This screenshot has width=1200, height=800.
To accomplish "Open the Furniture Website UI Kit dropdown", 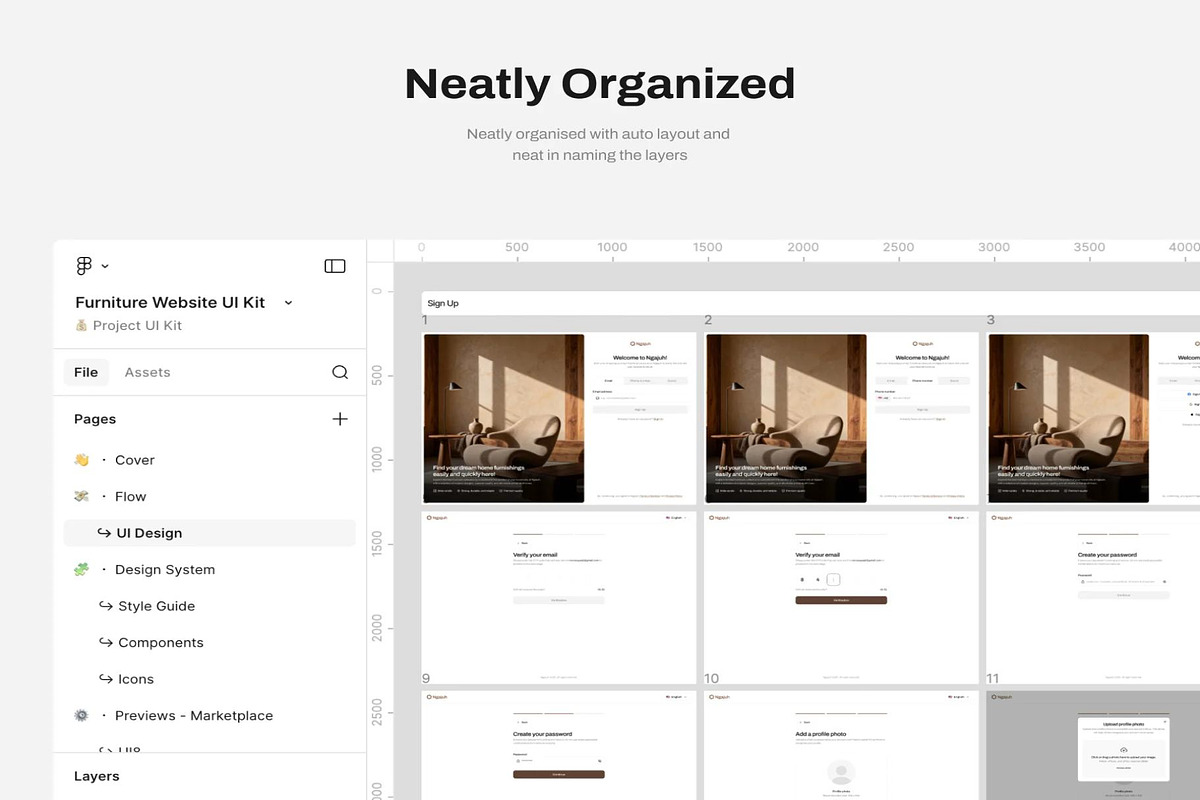I will 288,302.
